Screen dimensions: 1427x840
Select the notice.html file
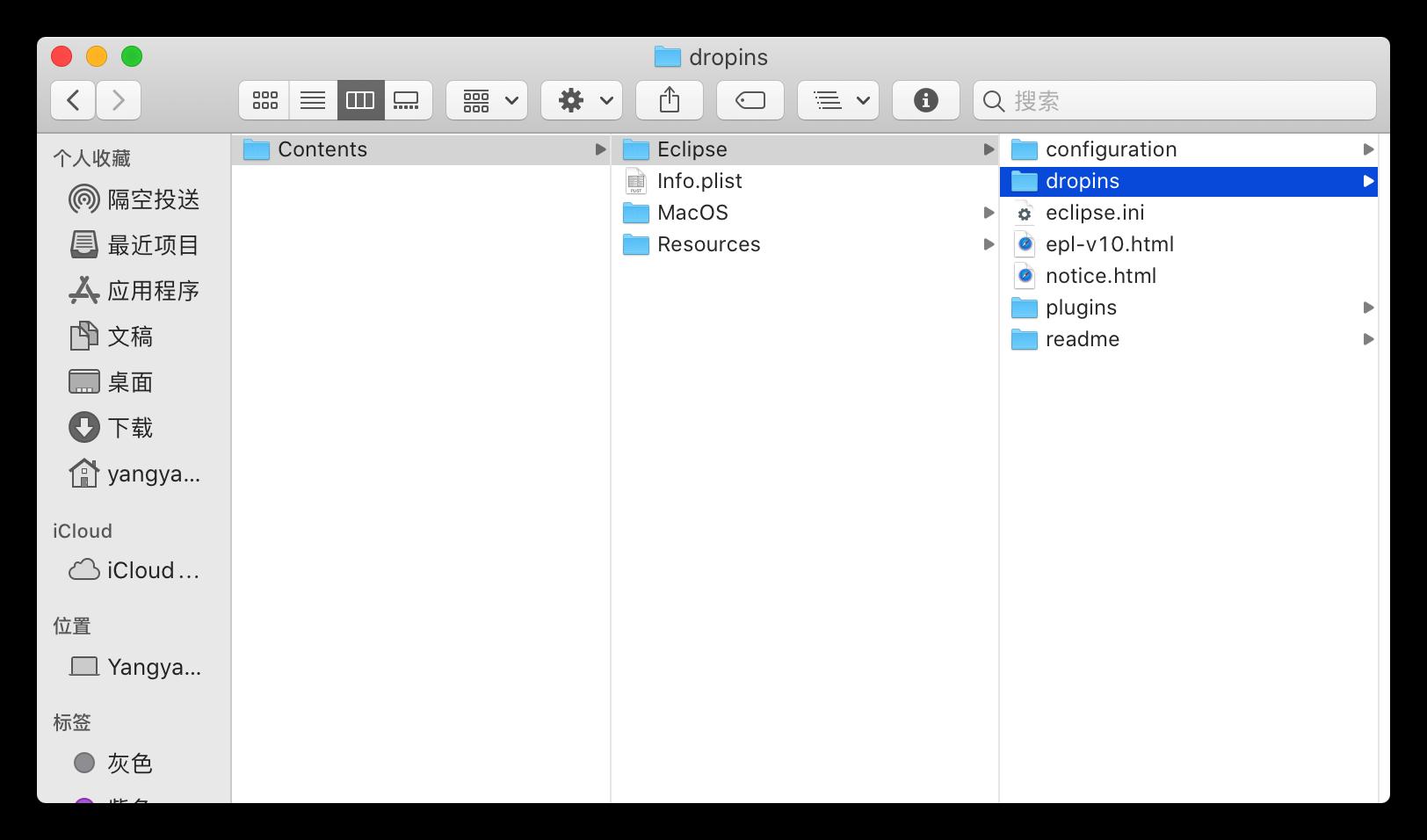coord(1189,276)
